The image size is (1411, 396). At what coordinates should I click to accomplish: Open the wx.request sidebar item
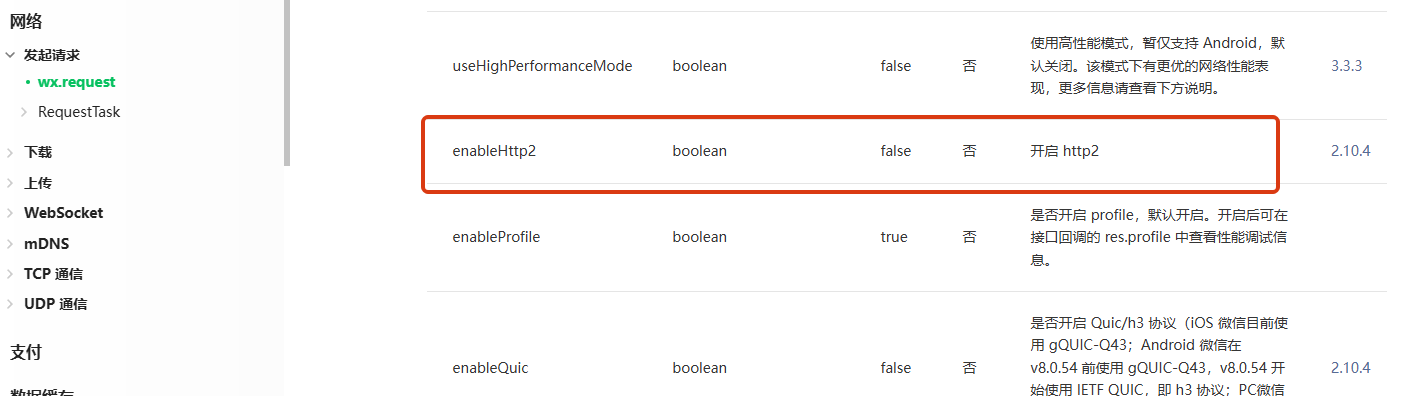(77, 82)
